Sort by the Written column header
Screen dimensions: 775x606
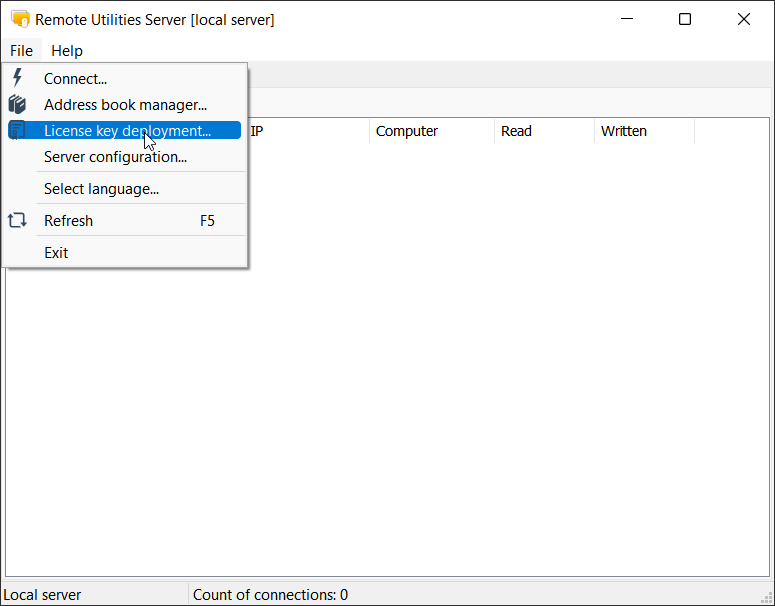coord(643,131)
